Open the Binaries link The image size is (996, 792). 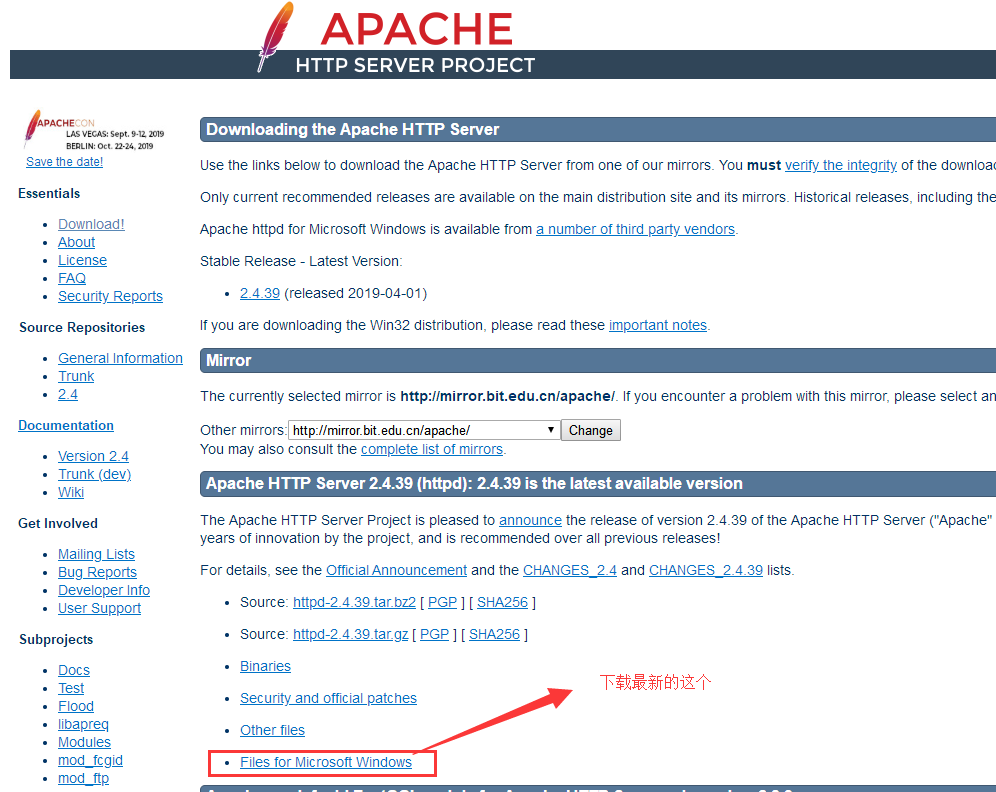266,666
